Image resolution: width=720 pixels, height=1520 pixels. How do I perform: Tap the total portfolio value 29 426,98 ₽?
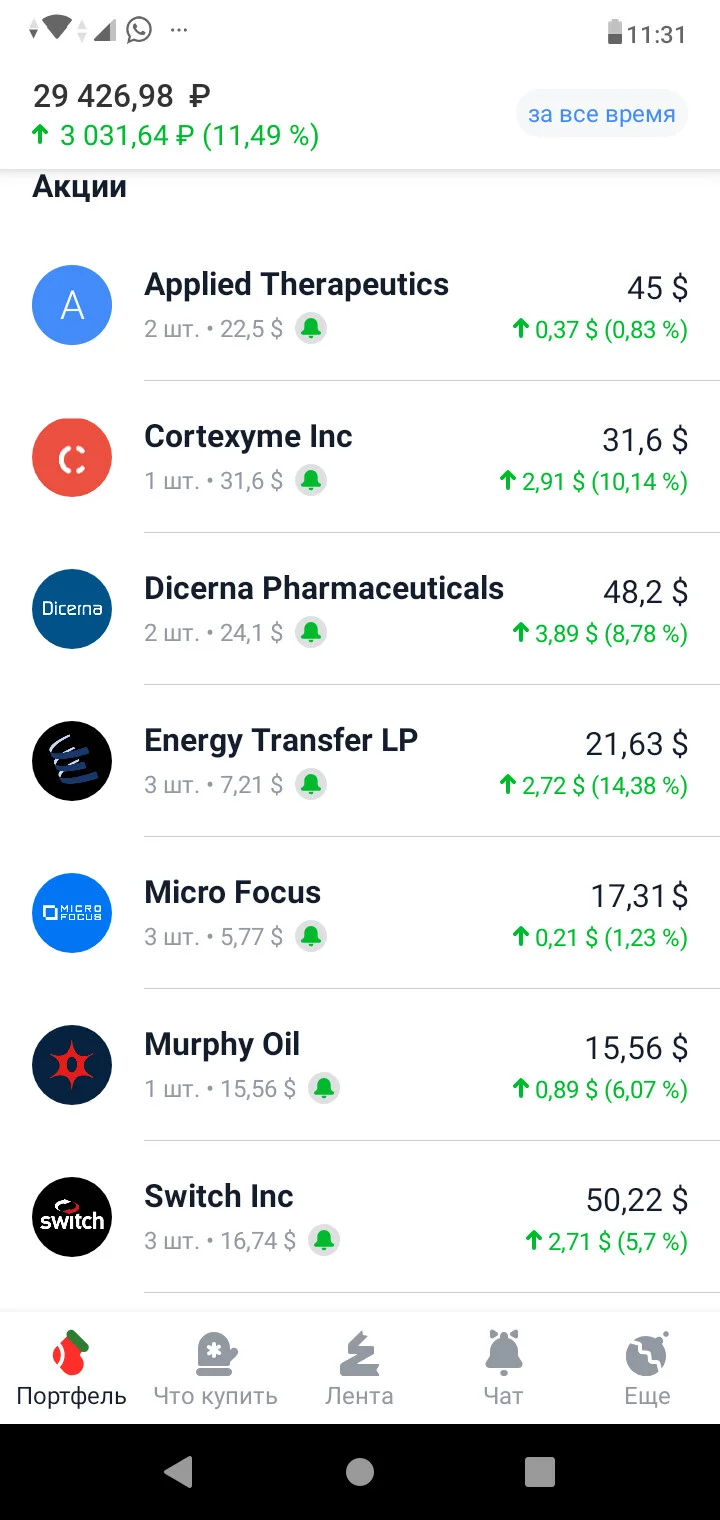(122, 96)
